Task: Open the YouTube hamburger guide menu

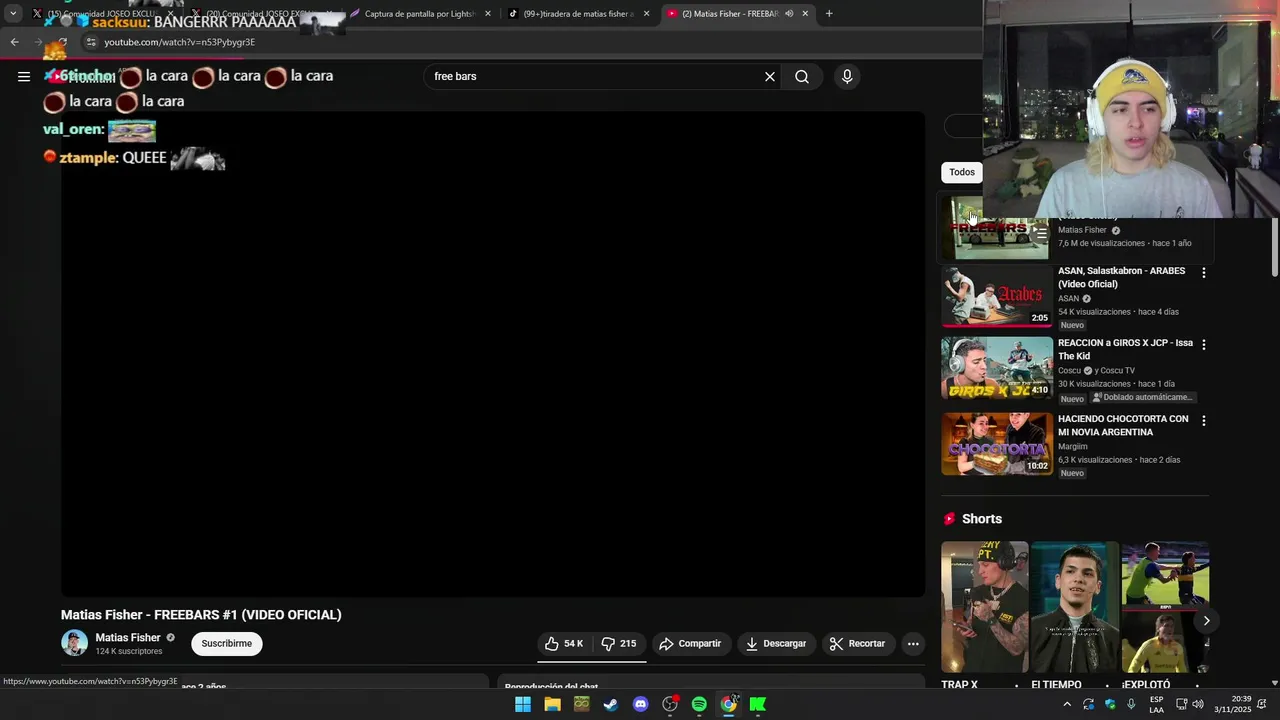Action: 24,76
